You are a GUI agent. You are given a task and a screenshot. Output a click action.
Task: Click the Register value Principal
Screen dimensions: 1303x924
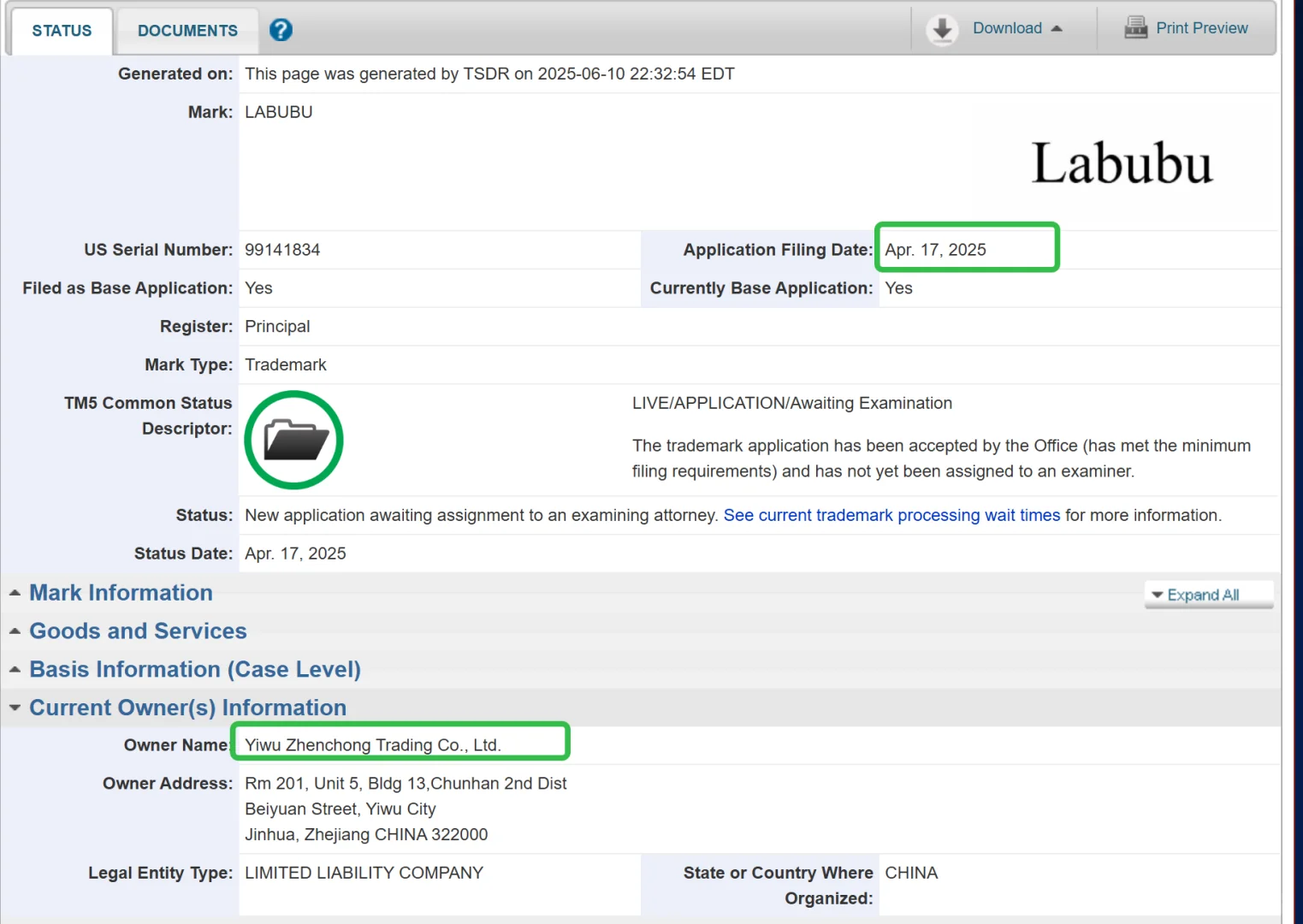277,327
